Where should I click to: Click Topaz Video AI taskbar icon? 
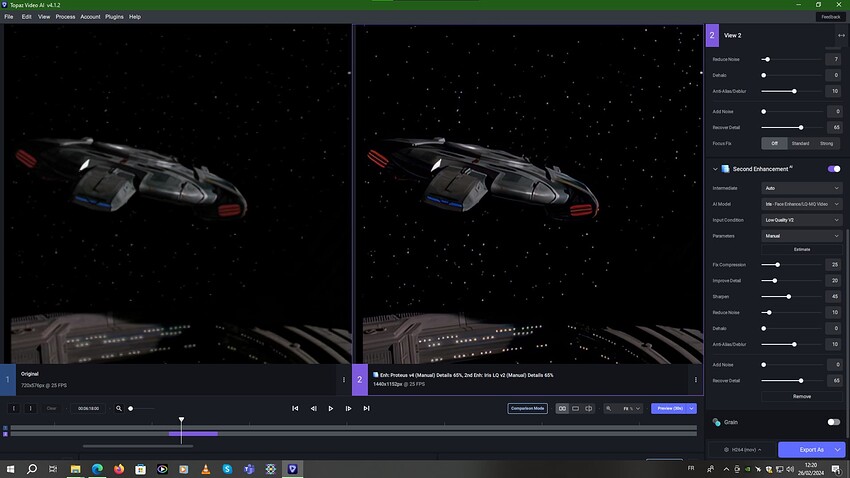tap(292, 469)
